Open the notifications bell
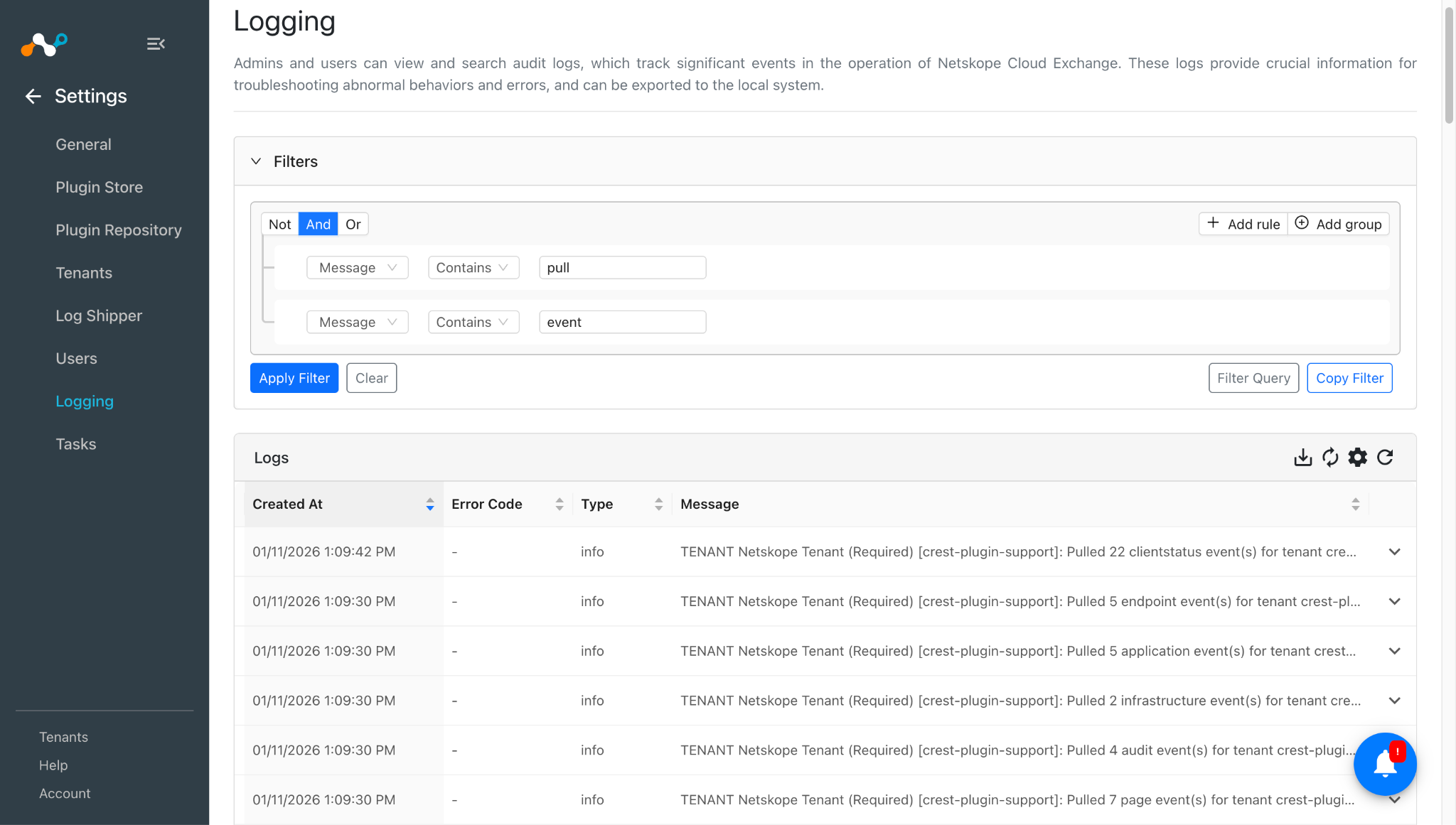Screen dimensions: 1456x825 point(1385,764)
